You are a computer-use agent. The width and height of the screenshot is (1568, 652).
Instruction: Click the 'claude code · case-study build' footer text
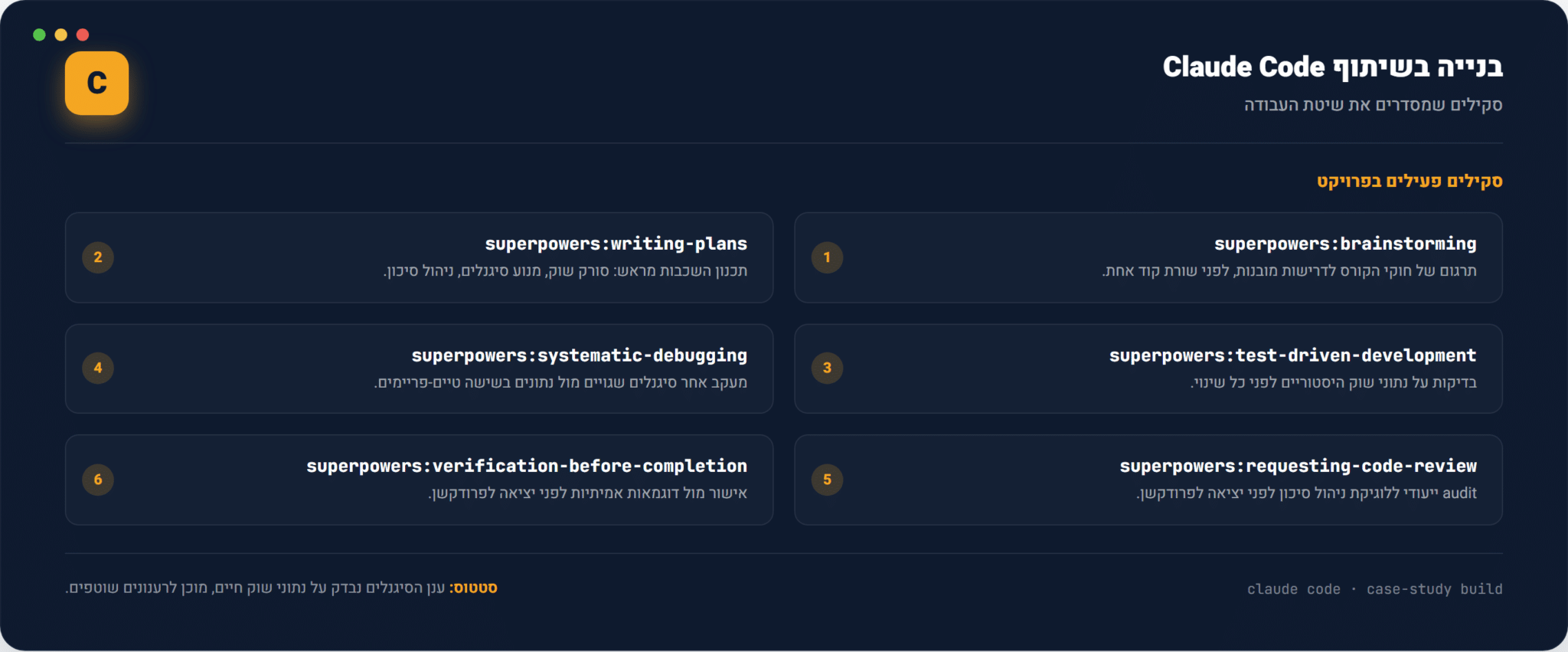[x=1375, y=589]
